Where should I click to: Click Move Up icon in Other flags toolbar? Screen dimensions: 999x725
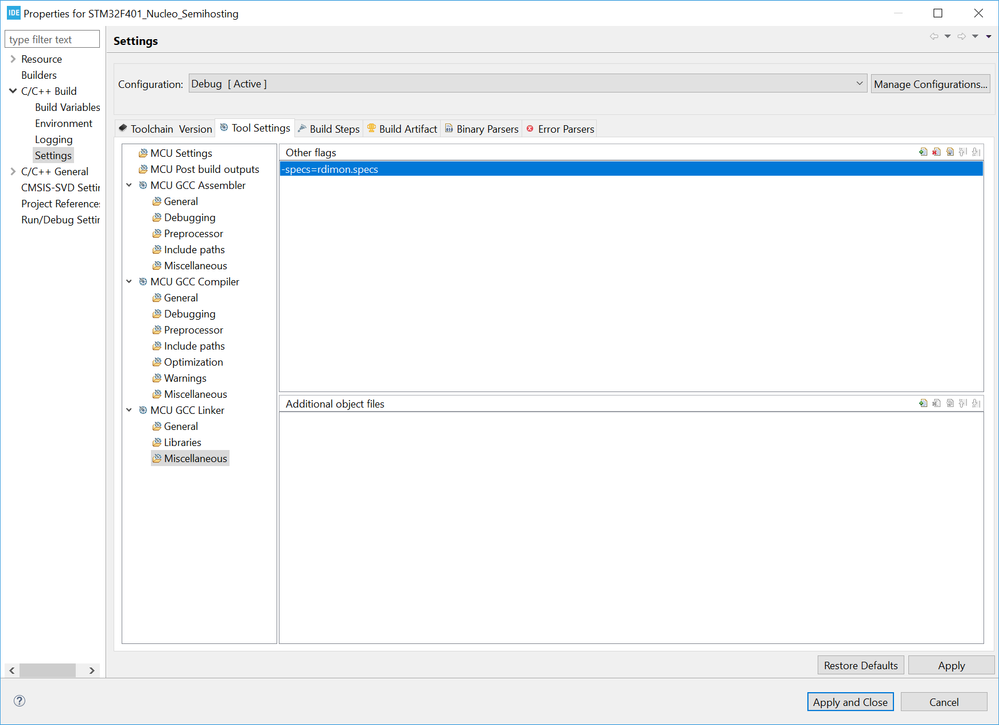click(x=963, y=153)
